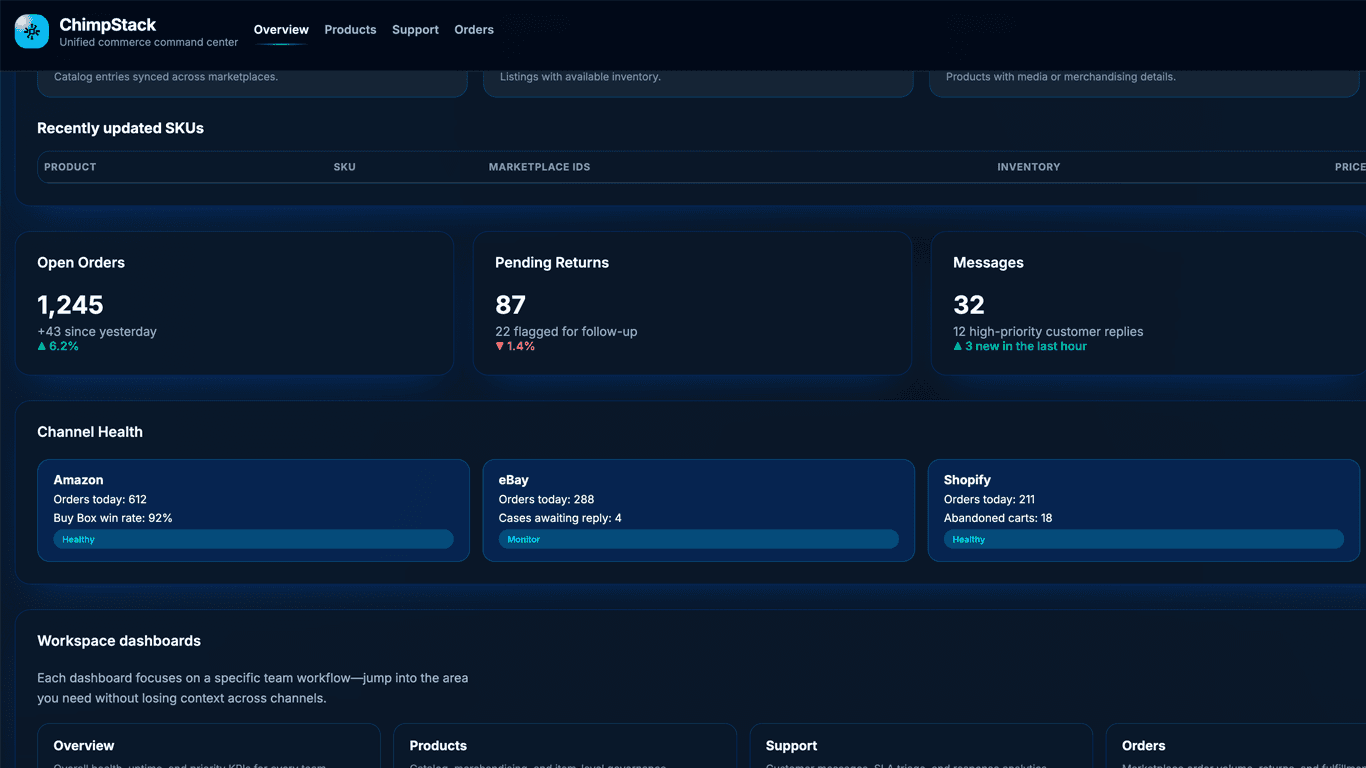Click '22 flagged for follow-up' text
1366x768 pixels.
point(566,331)
